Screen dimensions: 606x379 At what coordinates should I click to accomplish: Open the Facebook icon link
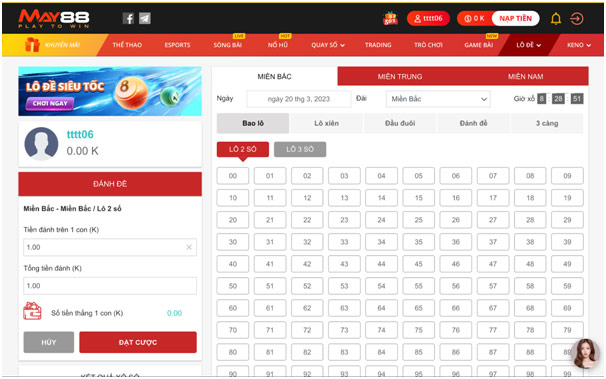[x=128, y=19]
